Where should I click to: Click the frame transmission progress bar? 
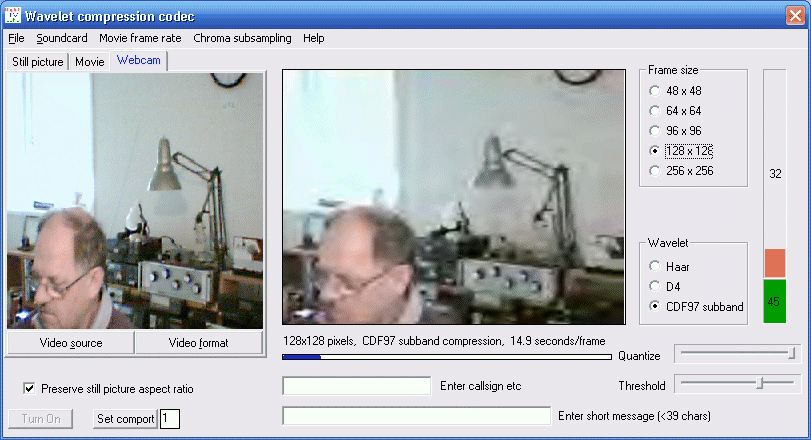(447, 357)
